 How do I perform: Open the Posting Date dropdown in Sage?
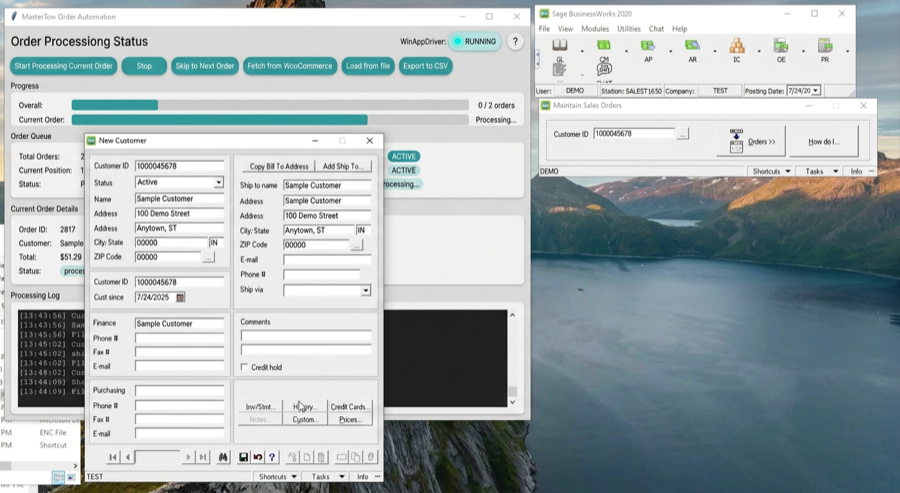[815, 91]
